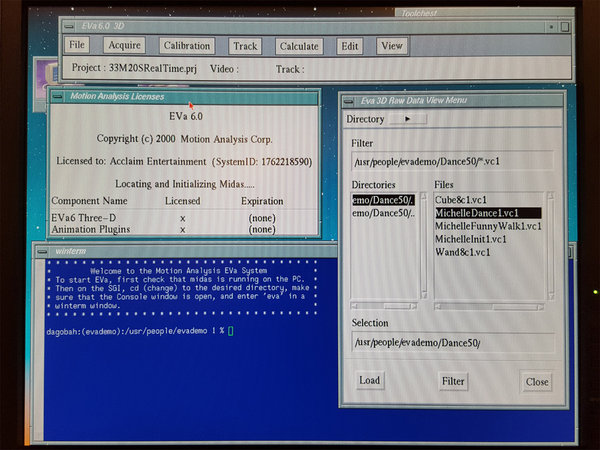This screenshot has width=600, height=450.
Task: Open the Calculate menu
Action: tap(299, 46)
